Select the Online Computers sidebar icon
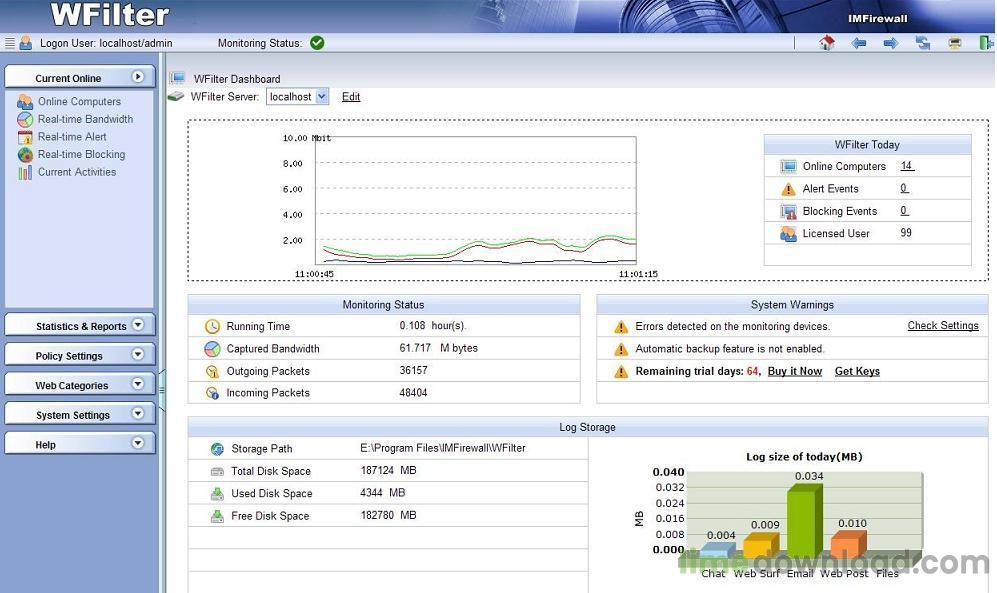This screenshot has width=997, height=593. point(25,102)
